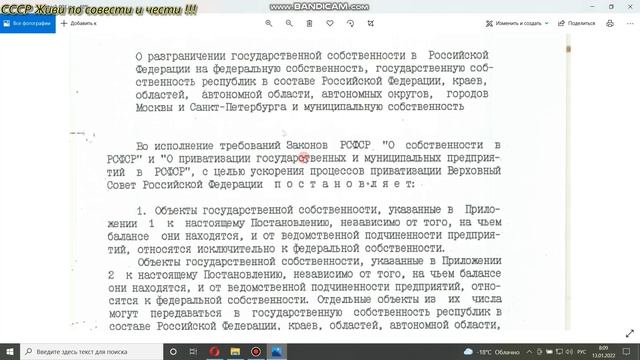Maximize or restore the Photos window
Screen dimensions: 640x360
(x=611, y=7)
